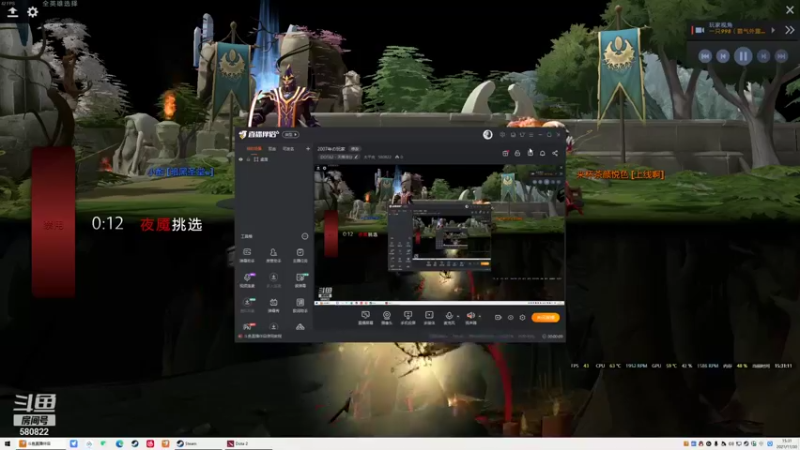800x450 pixels.
Task: Open the third tool in the toolbox third row
Action: 300,305
